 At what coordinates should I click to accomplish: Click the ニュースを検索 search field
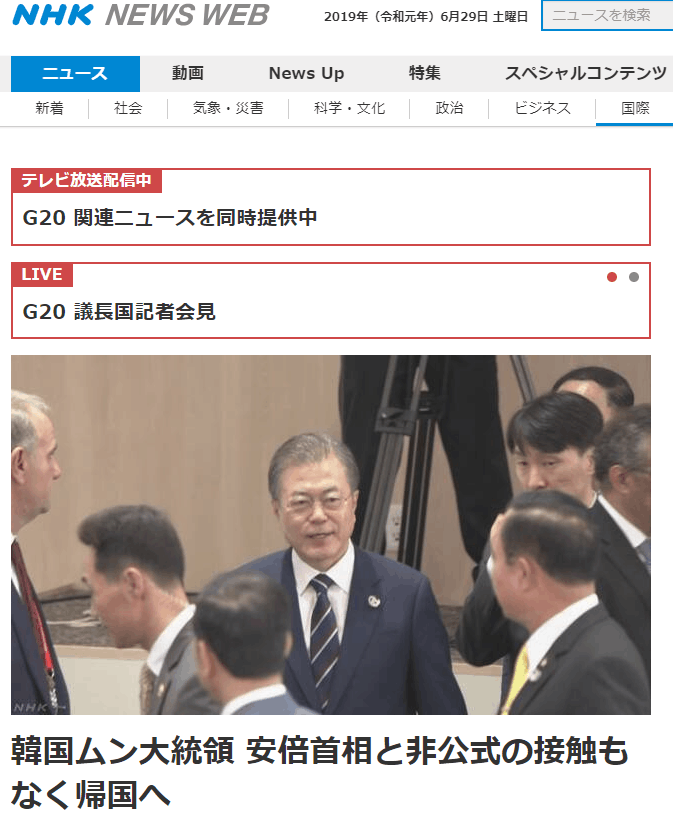coord(607,16)
